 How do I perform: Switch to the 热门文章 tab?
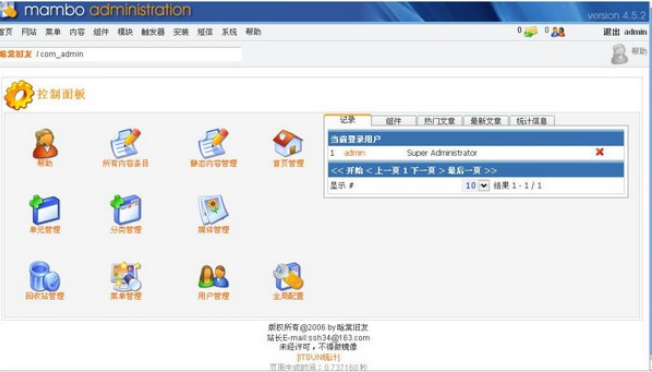(x=440, y=121)
